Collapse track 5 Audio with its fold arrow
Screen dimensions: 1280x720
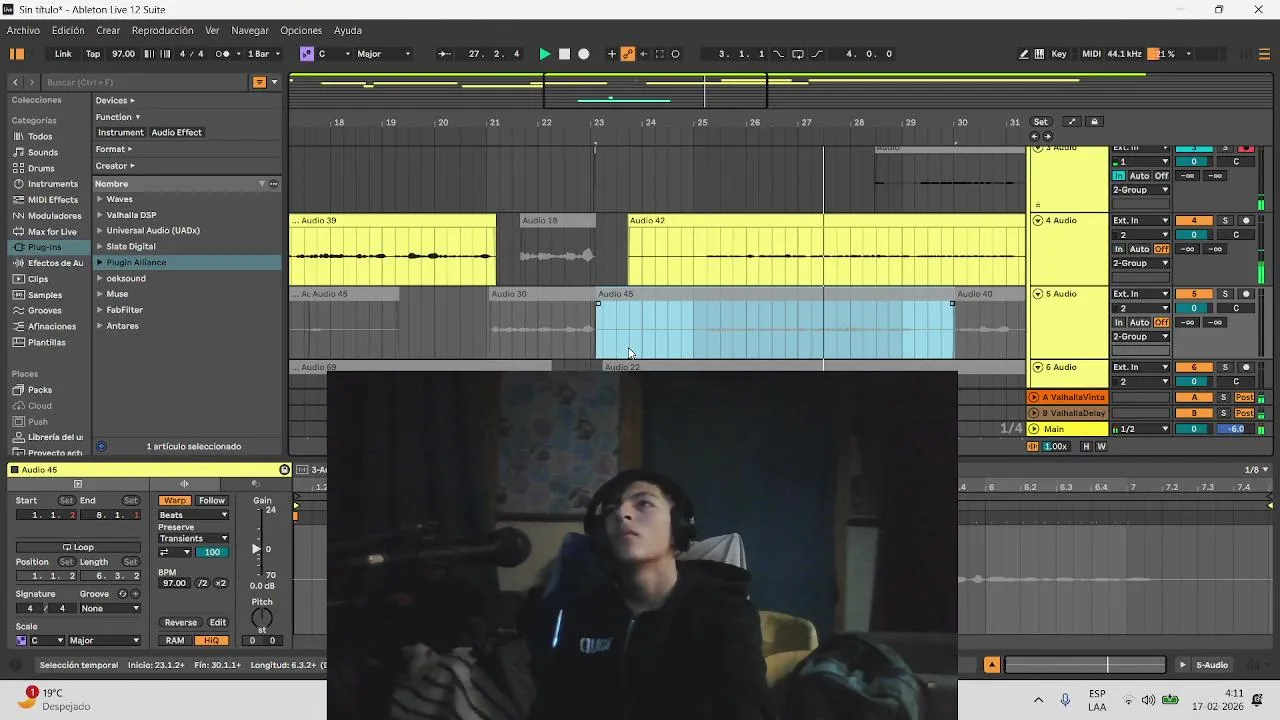coord(1037,294)
